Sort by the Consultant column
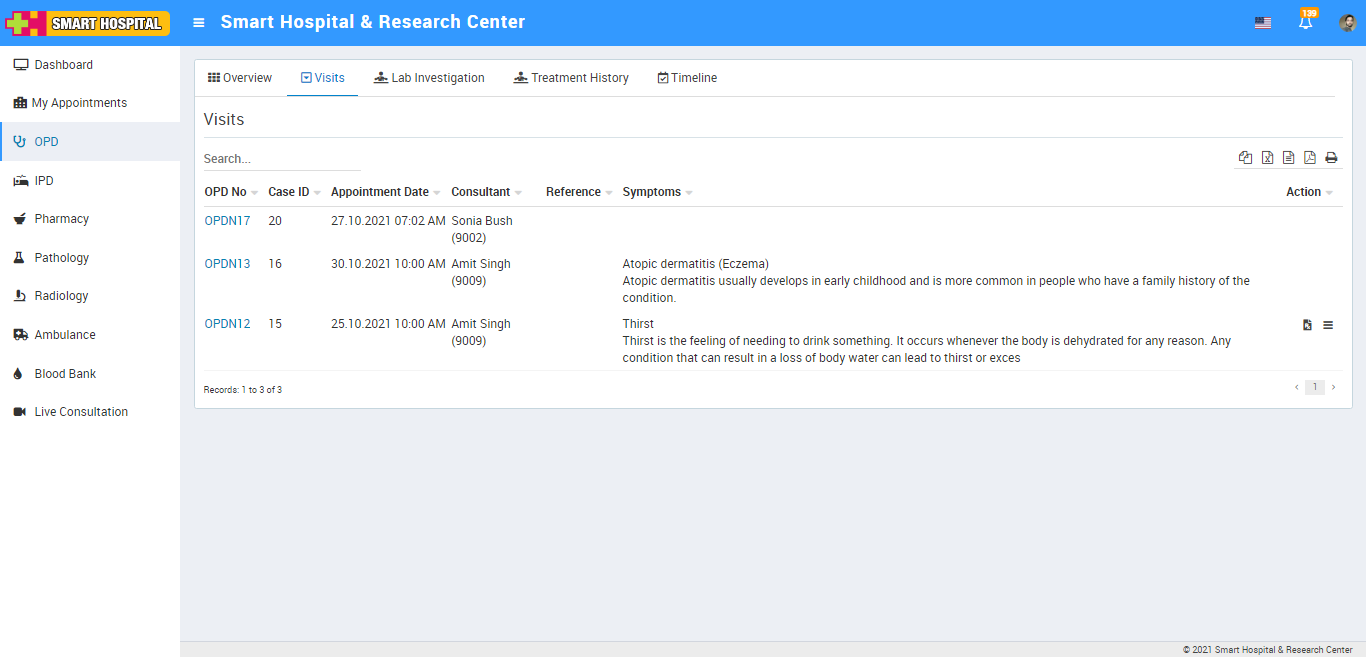Viewport: 1366px width, 657px height. click(x=481, y=192)
